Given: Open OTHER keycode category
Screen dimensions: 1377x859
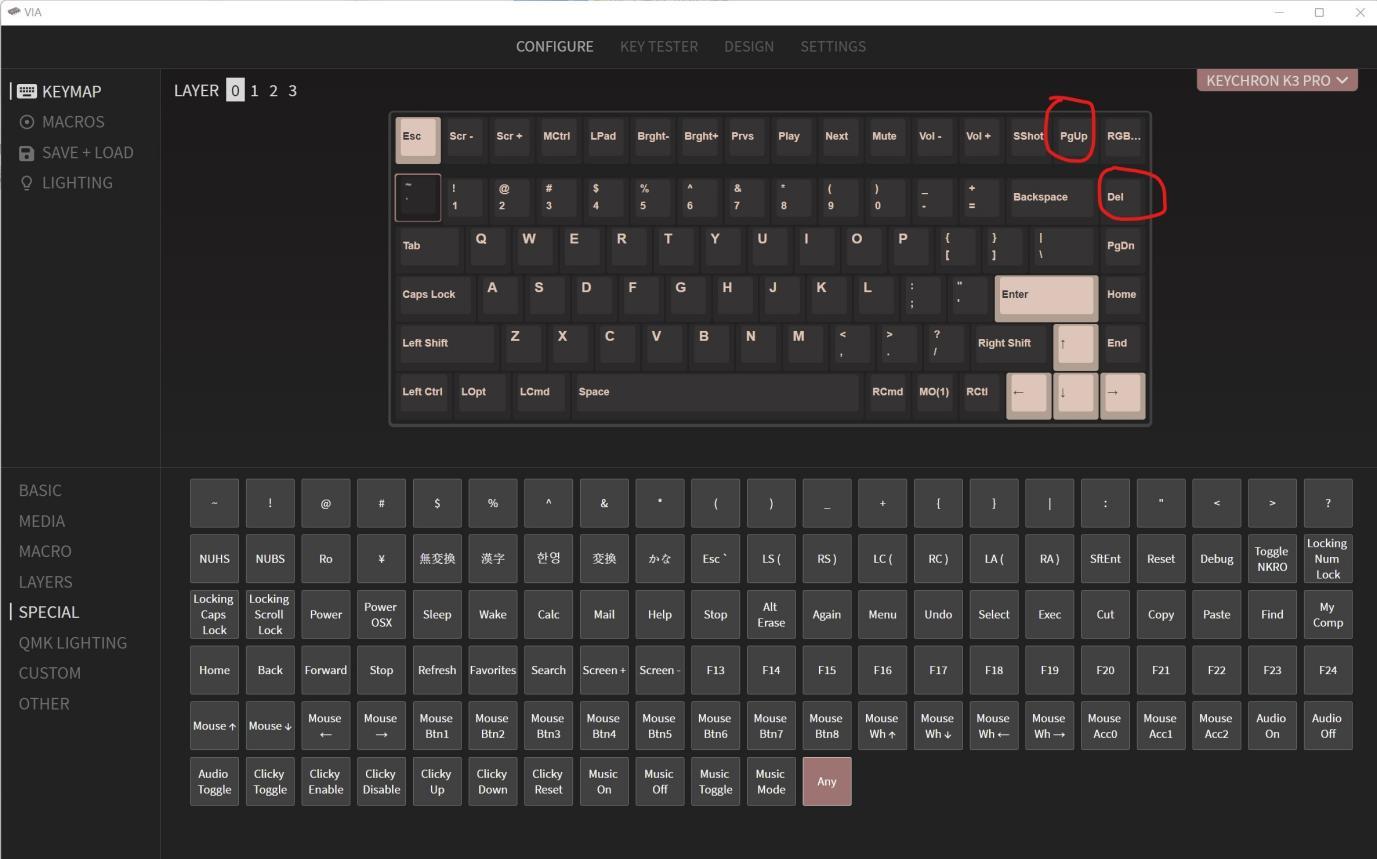Looking at the screenshot, I should [x=44, y=704].
